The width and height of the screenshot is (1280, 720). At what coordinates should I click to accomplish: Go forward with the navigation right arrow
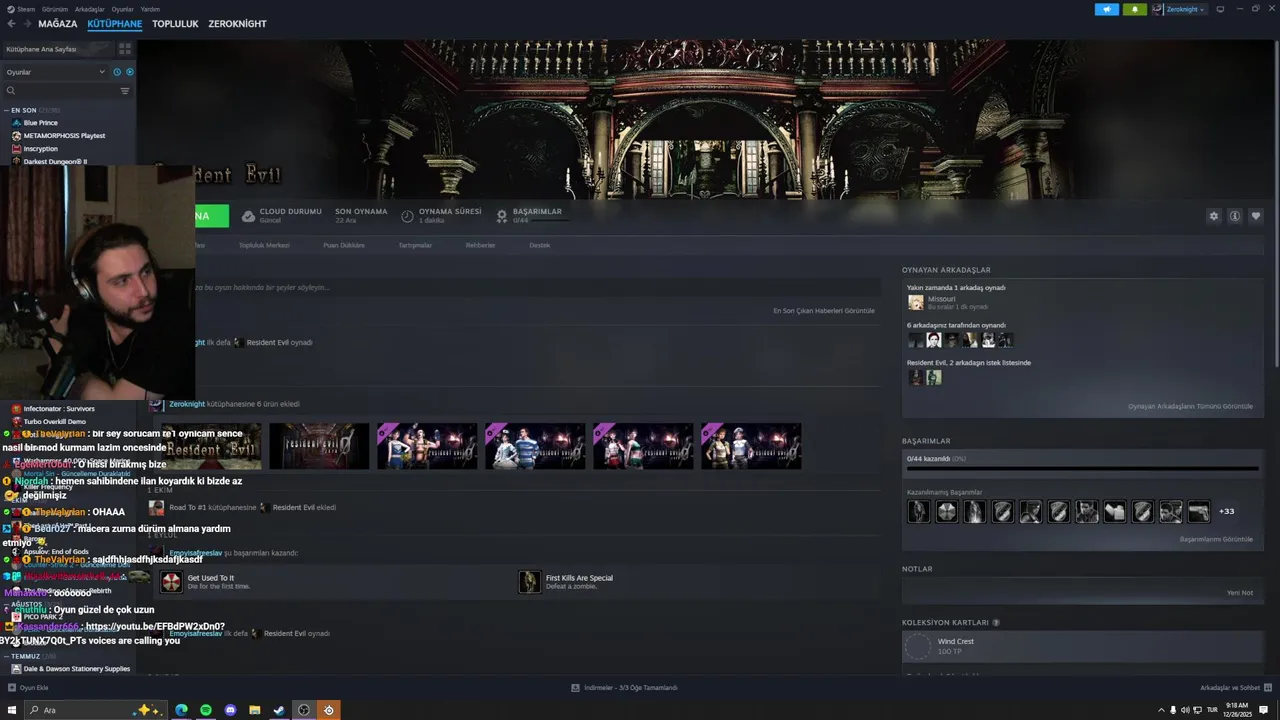[x=26, y=24]
